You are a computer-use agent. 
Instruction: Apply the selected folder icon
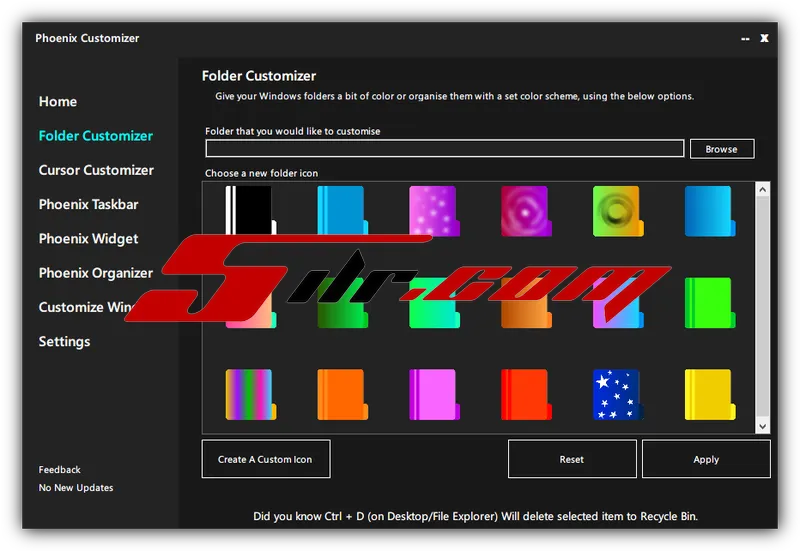(706, 459)
